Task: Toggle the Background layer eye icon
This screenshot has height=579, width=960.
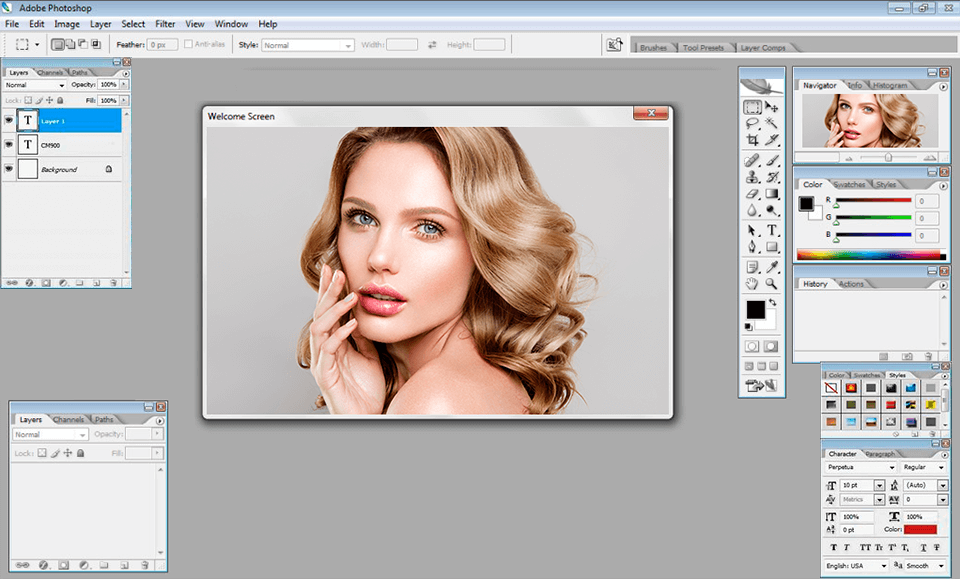Action: point(9,169)
